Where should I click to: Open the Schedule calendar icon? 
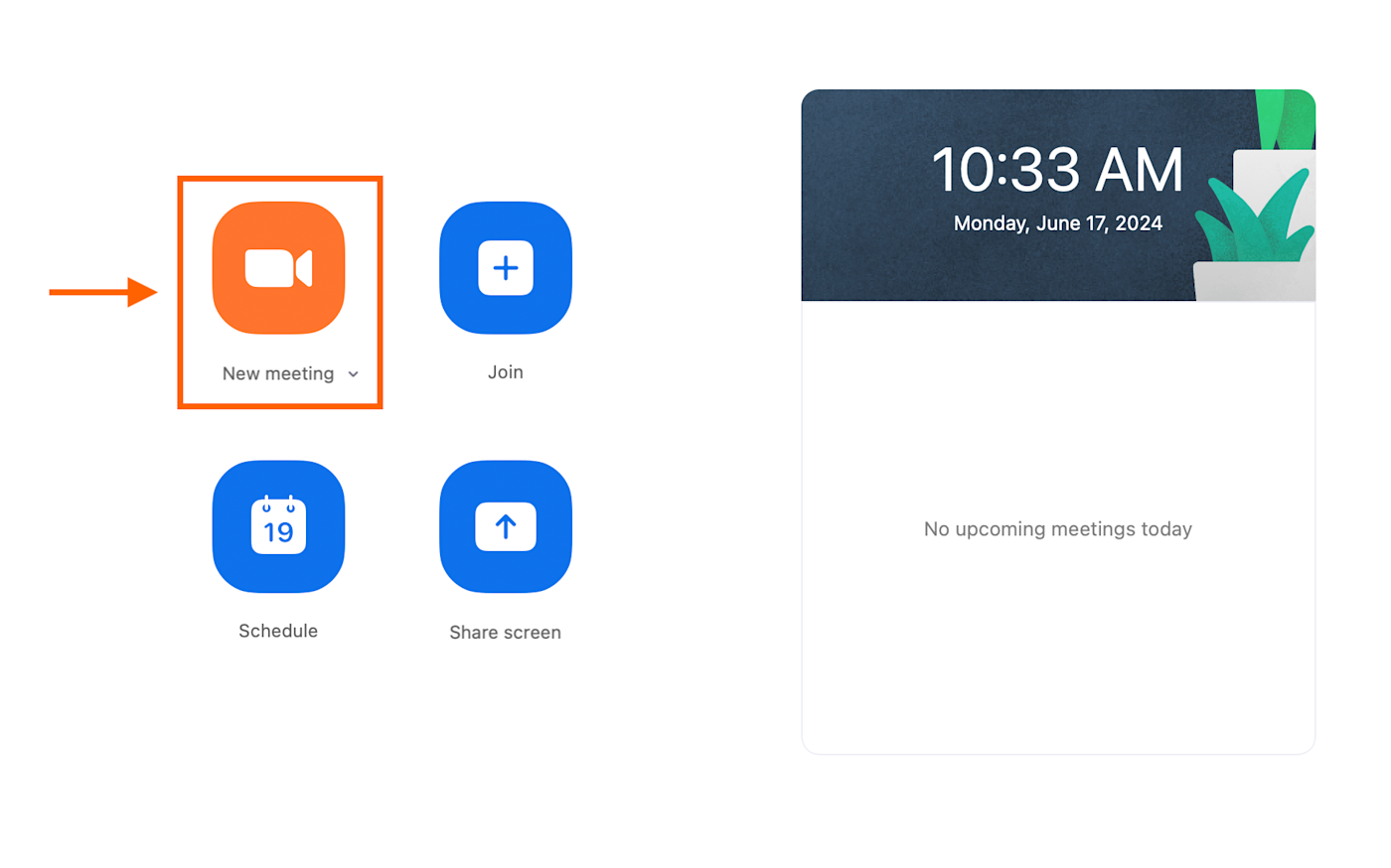click(278, 526)
